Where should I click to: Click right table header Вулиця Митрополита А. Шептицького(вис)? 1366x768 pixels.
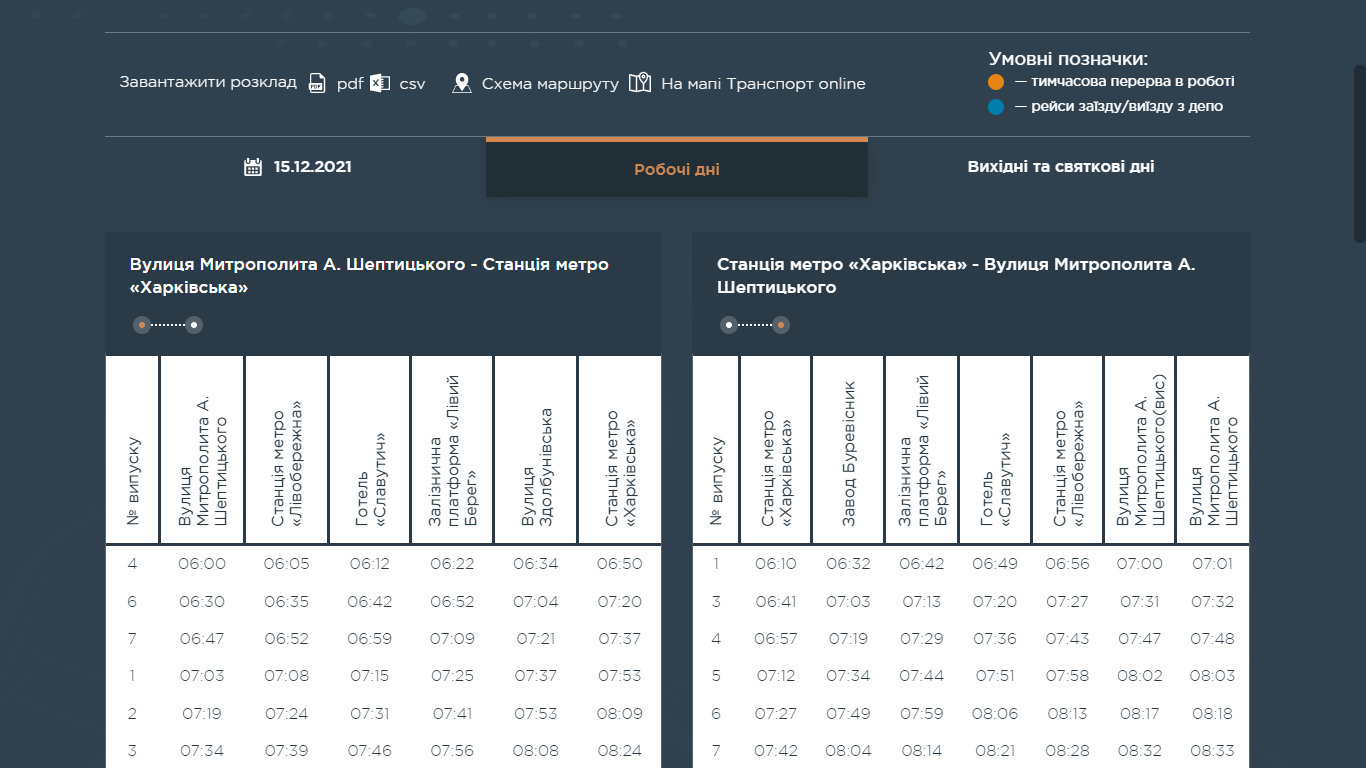click(x=1140, y=450)
